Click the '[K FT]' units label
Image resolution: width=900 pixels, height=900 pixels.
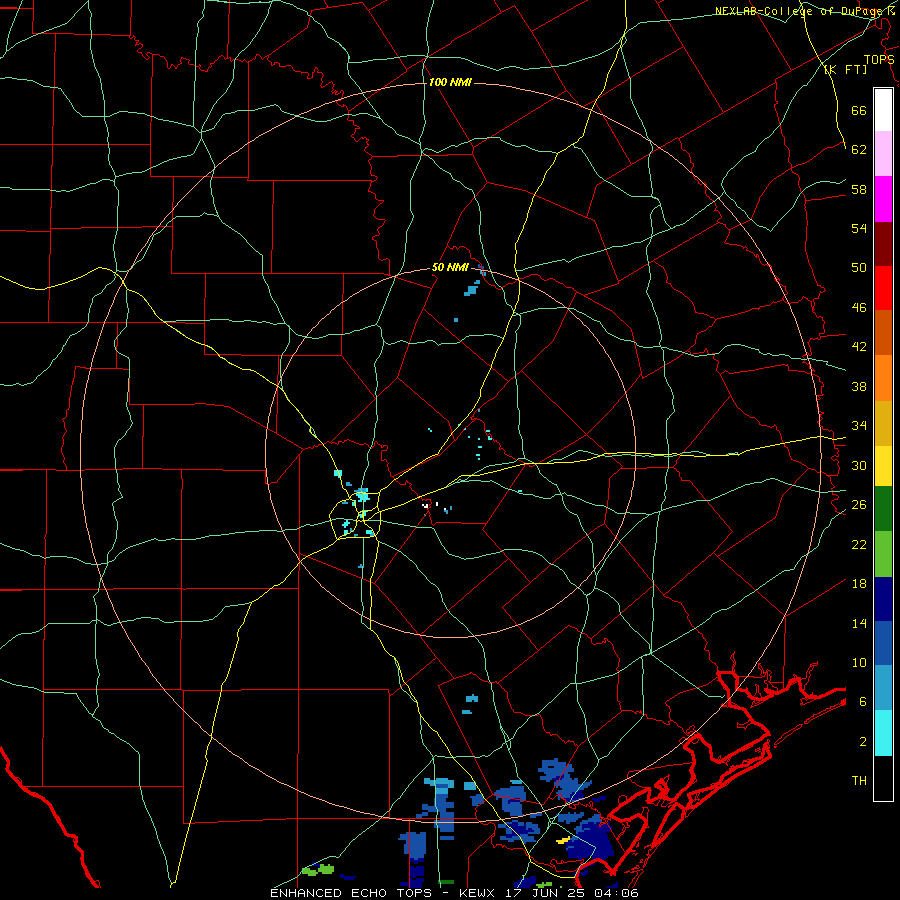[845, 69]
